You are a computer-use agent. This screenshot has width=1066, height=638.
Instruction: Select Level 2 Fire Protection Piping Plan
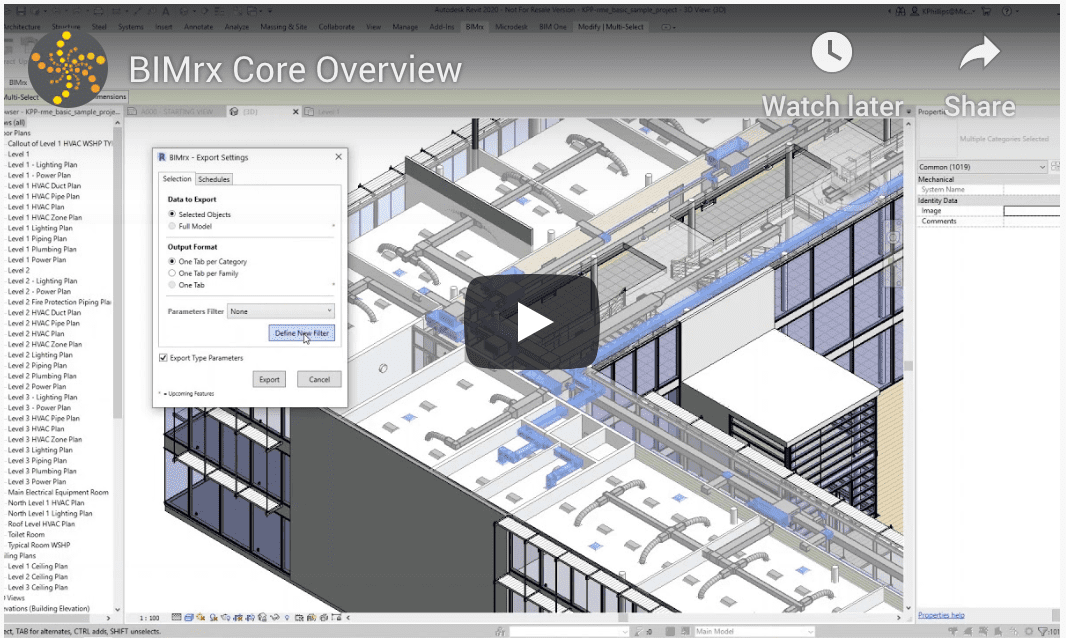(x=59, y=302)
